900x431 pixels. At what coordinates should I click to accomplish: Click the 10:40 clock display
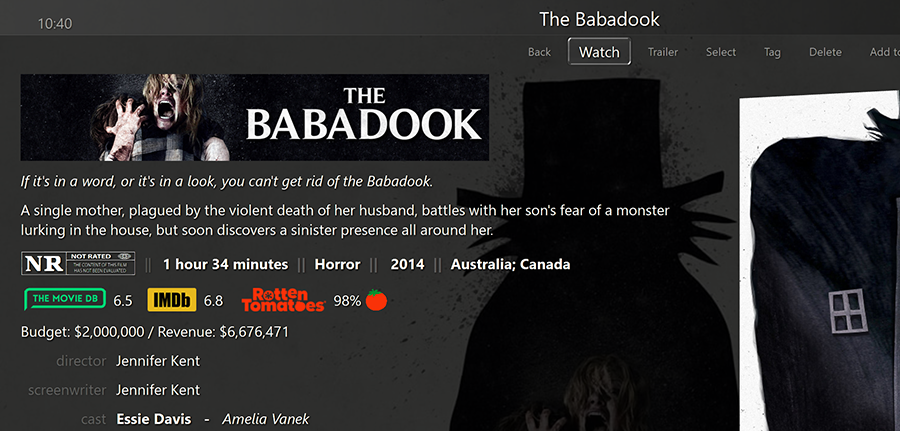(55, 24)
